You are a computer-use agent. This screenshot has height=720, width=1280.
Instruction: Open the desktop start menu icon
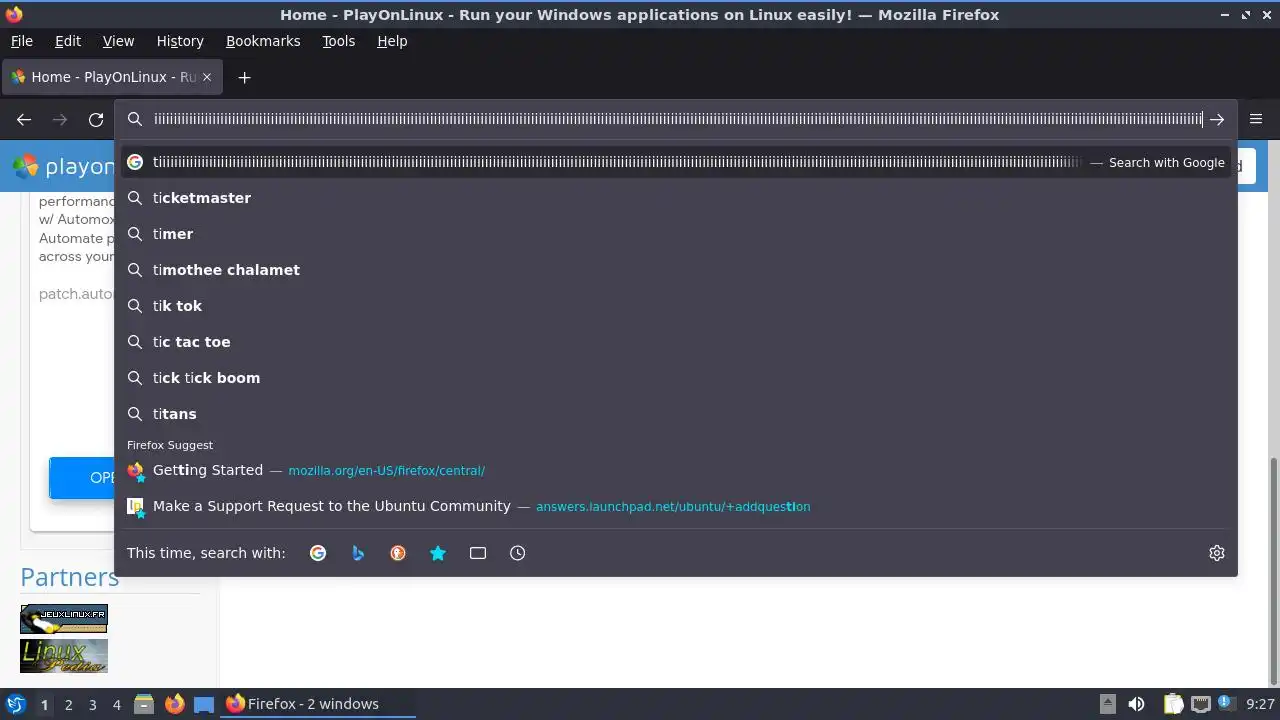[15, 704]
